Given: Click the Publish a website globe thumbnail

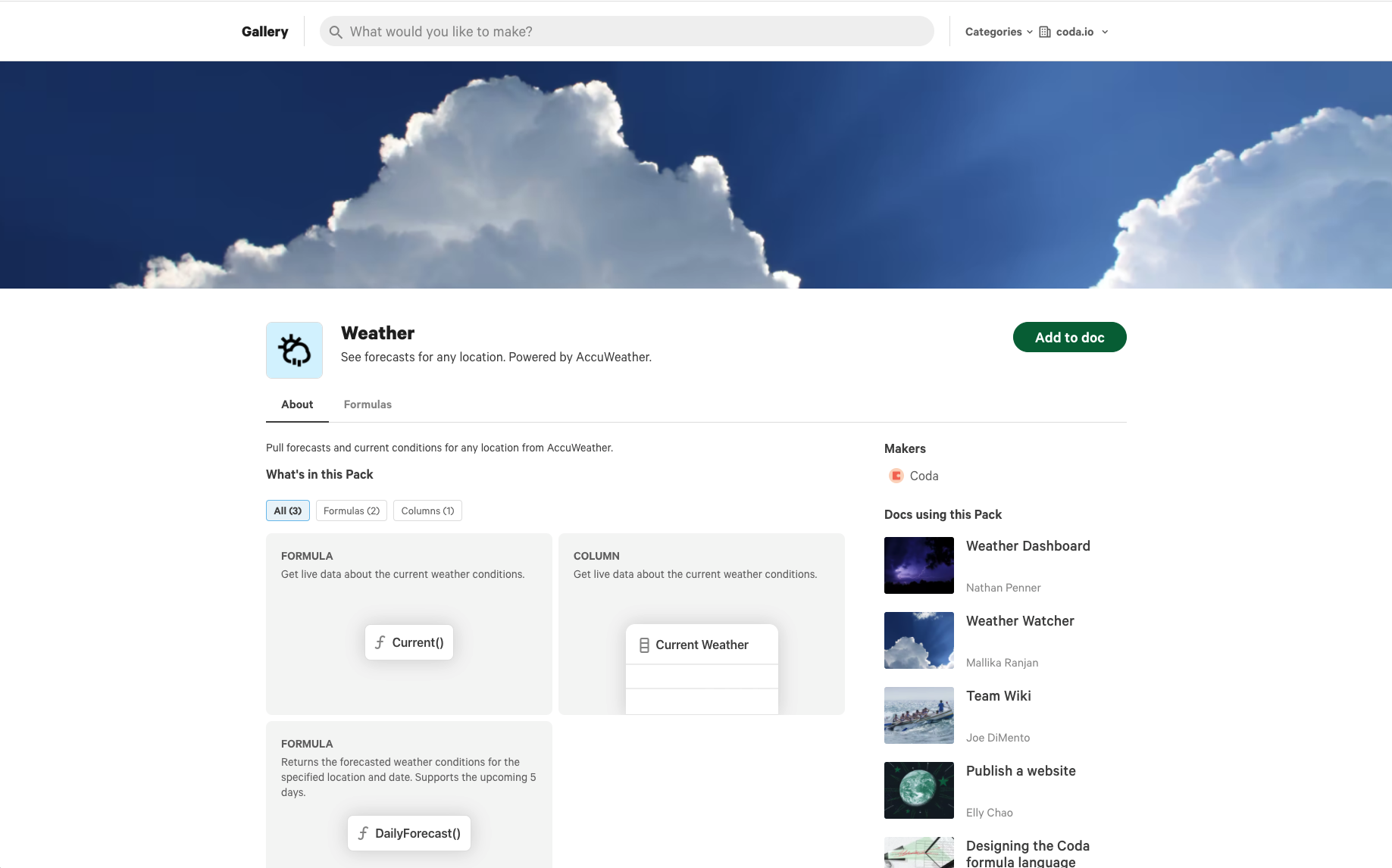Looking at the screenshot, I should 919,790.
